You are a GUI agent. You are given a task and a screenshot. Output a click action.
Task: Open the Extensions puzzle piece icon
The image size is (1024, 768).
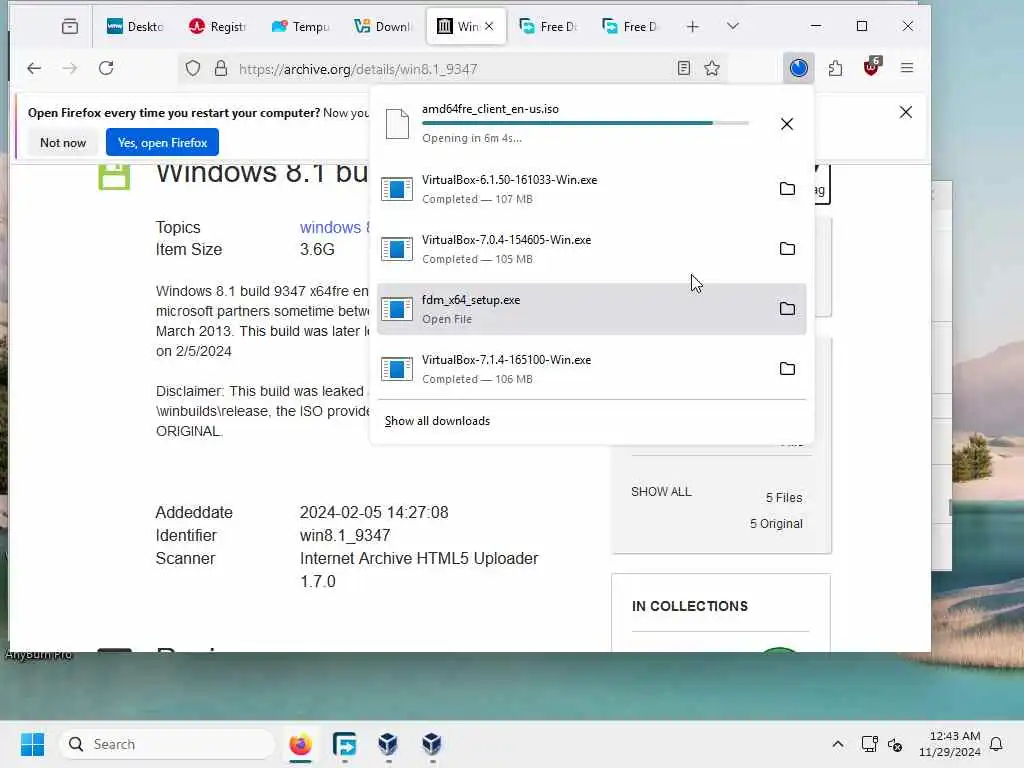[x=835, y=68]
